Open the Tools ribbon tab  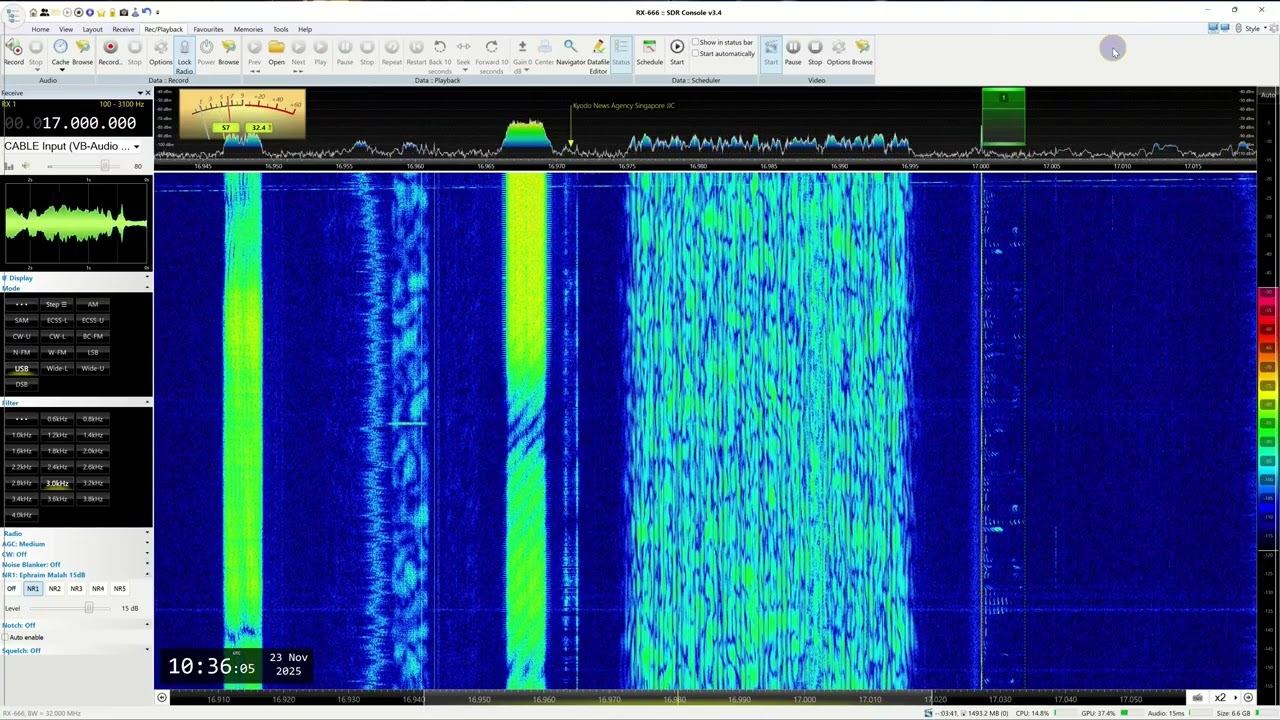coord(281,29)
